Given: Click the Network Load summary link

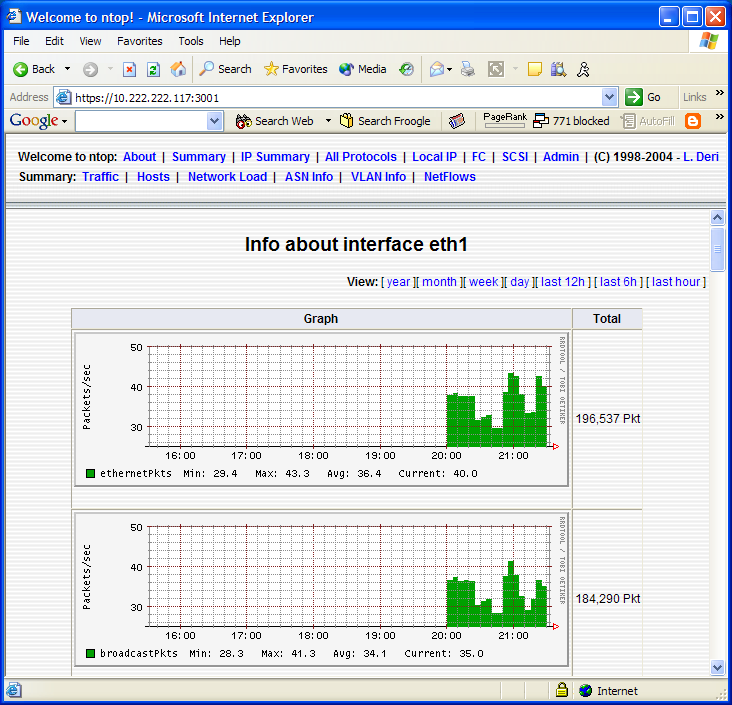Looking at the screenshot, I should click(x=227, y=177).
